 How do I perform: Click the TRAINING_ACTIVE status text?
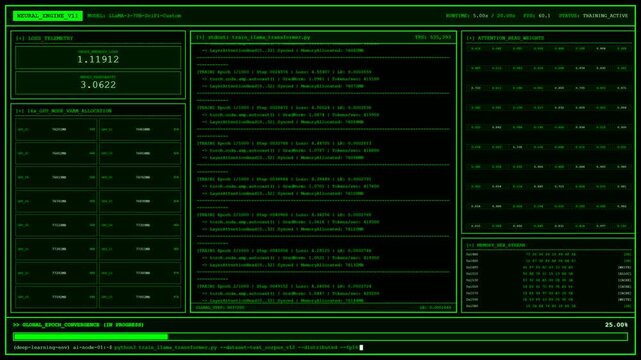pyautogui.click(x=605, y=16)
